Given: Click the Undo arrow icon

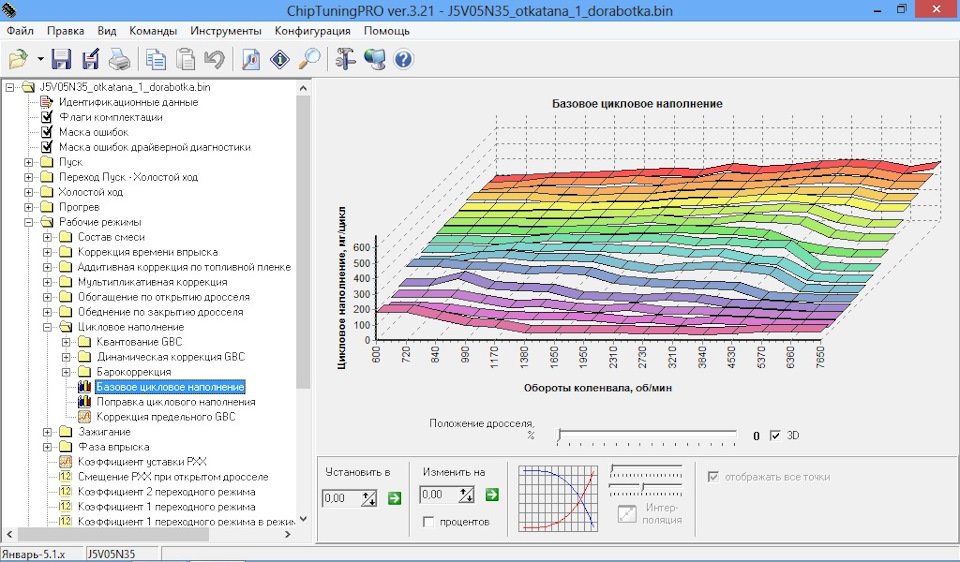Looking at the screenshot, I should click(213, 59).
